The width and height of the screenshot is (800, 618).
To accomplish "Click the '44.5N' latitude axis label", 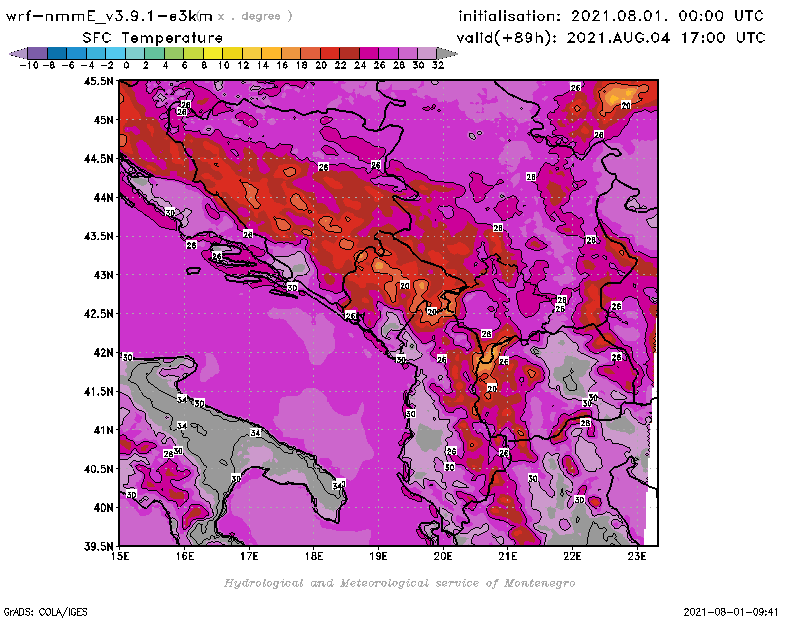I will pos(98,159).
